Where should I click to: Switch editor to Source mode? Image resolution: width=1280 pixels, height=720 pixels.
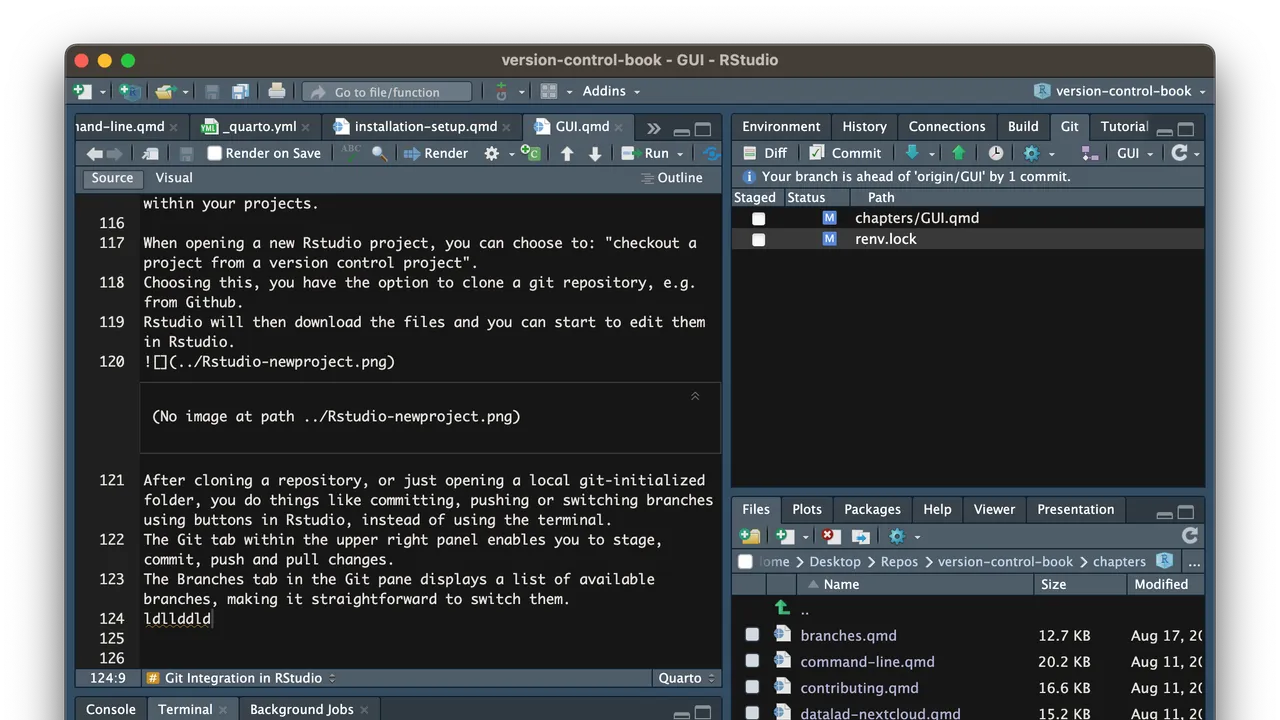point(112,178)
